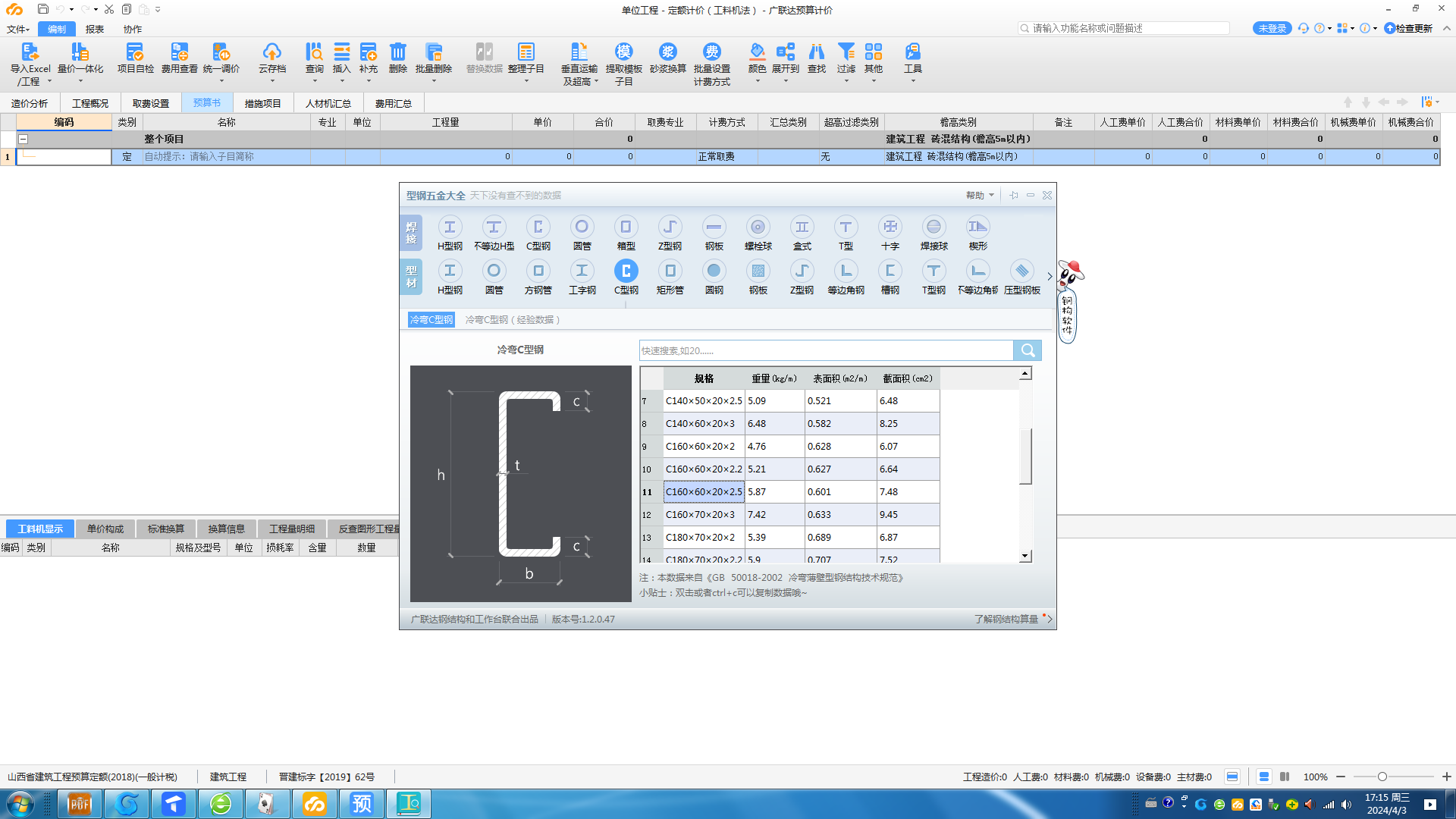Switch to 型材 category tab
This screenshot has width=1456, height=819.
tap(411, 277)
